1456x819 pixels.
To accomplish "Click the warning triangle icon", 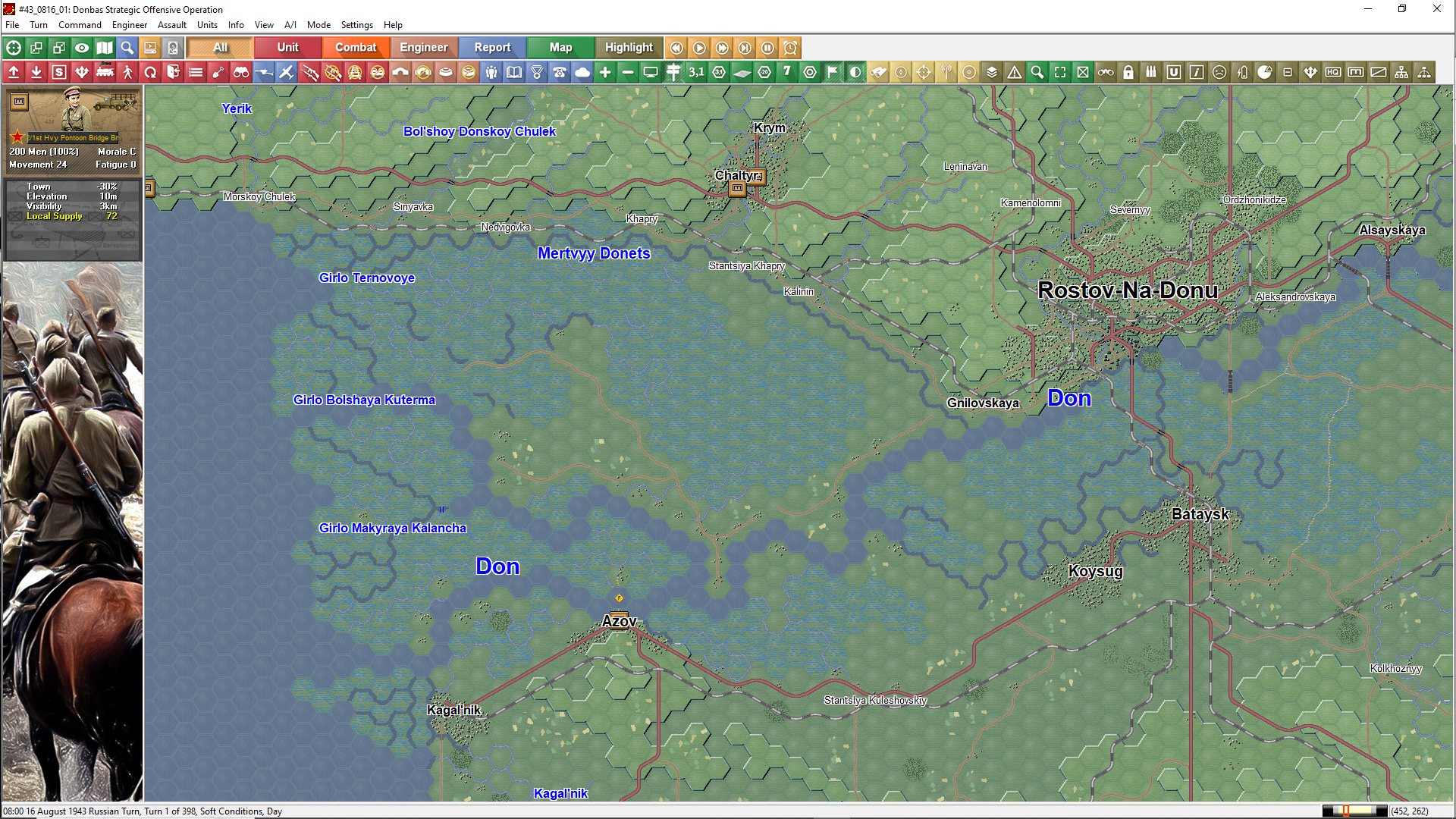I will pyautogui.click(x=1015, y=72).
